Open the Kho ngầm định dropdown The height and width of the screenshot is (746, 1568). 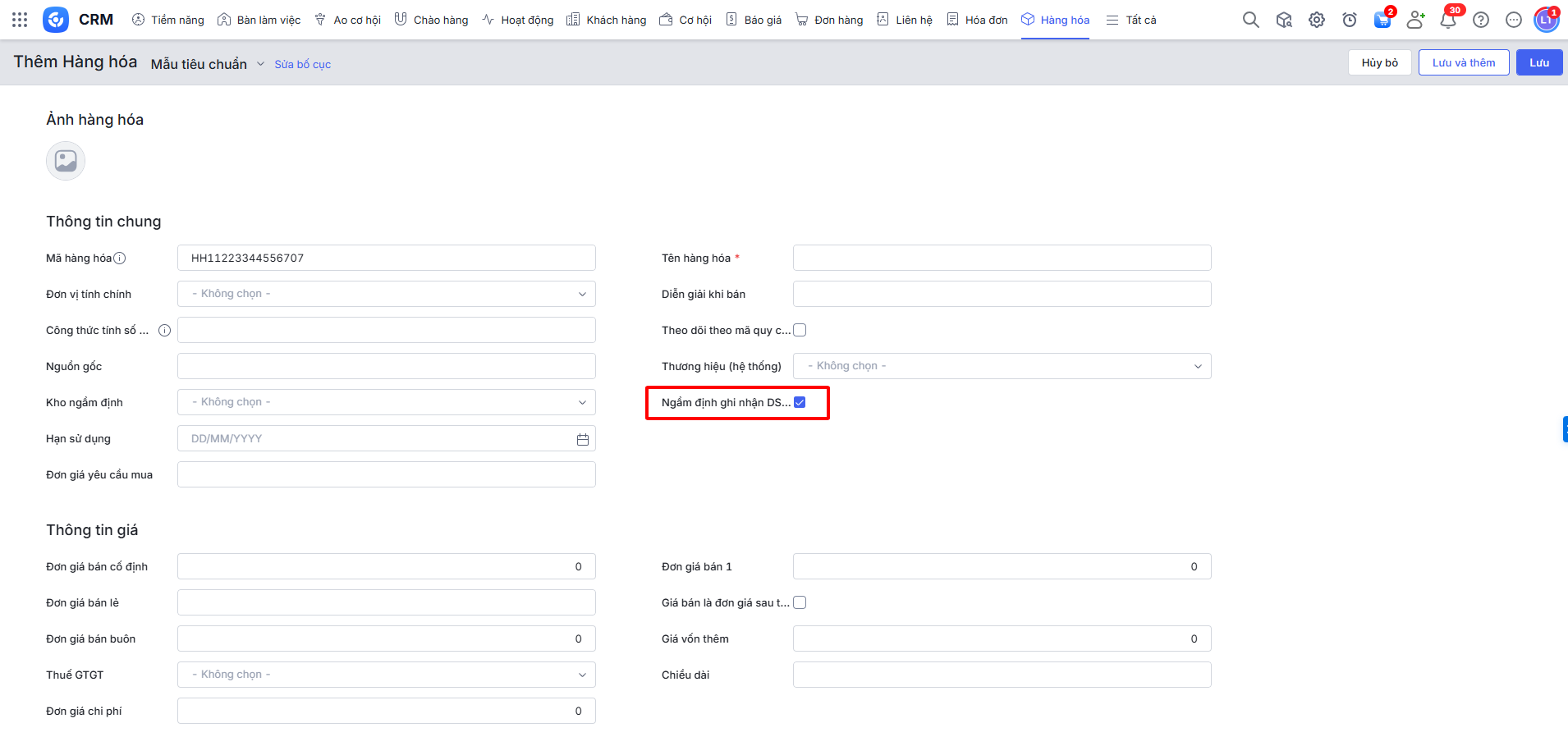(386, 402)
